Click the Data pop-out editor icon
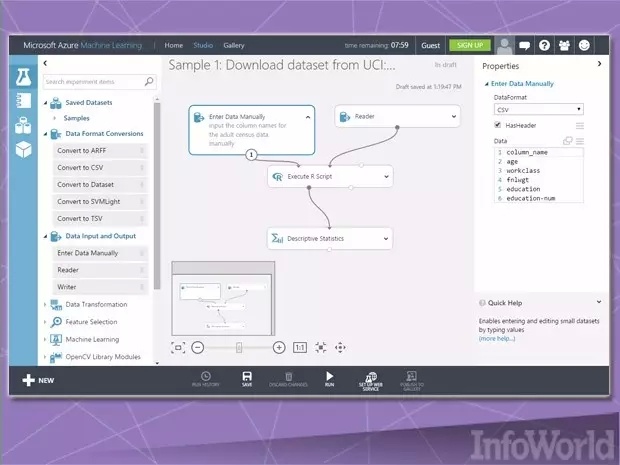 point(567,141)
